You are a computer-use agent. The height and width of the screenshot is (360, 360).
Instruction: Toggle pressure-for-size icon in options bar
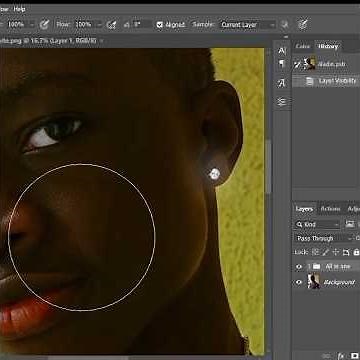click(x=302, y=24)
